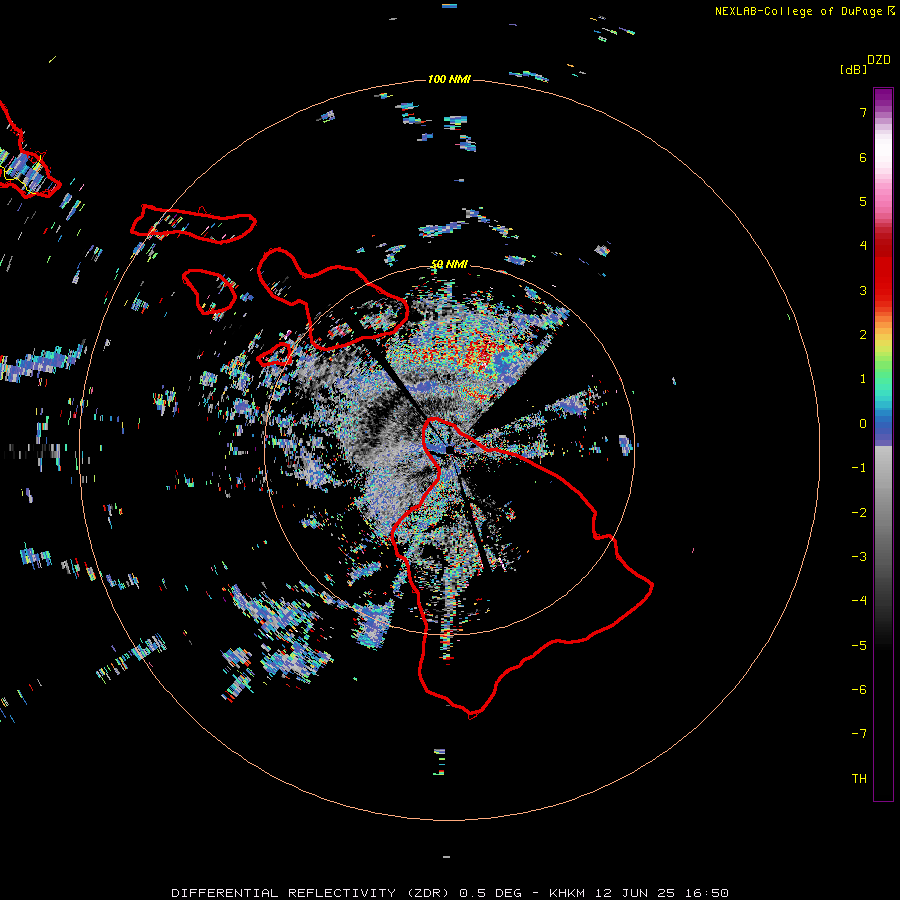Click the -5 value on color scale
Viewport: 900px width, 900px height.
tap(859, 646)
